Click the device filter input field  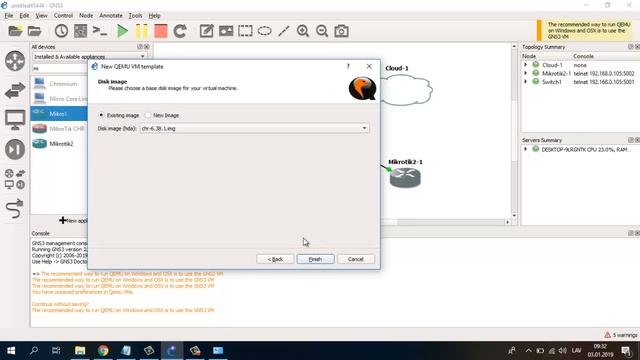coord(60,68)
